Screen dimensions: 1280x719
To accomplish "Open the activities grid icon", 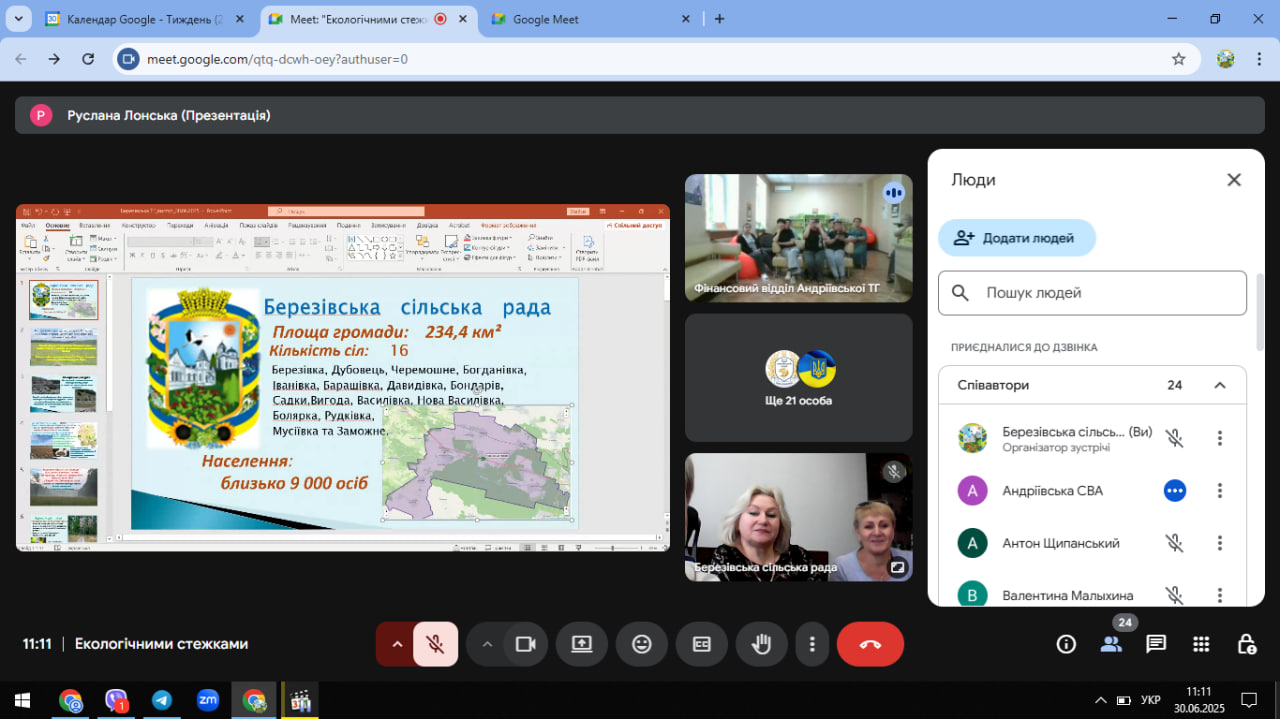I will (1201, 644).
